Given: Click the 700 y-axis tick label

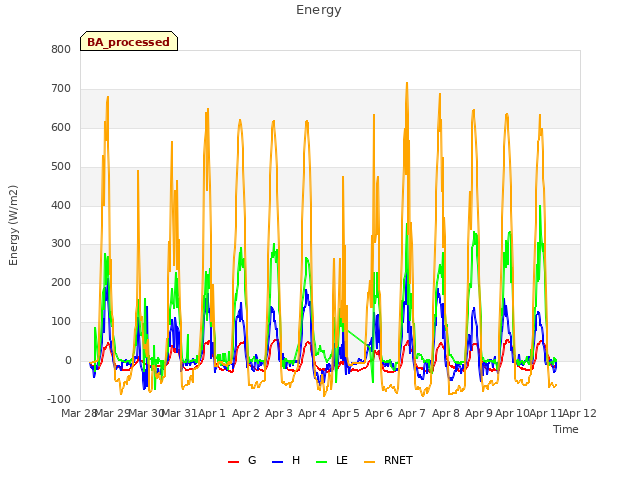Looking at the screenshot, I should (61, 89).
